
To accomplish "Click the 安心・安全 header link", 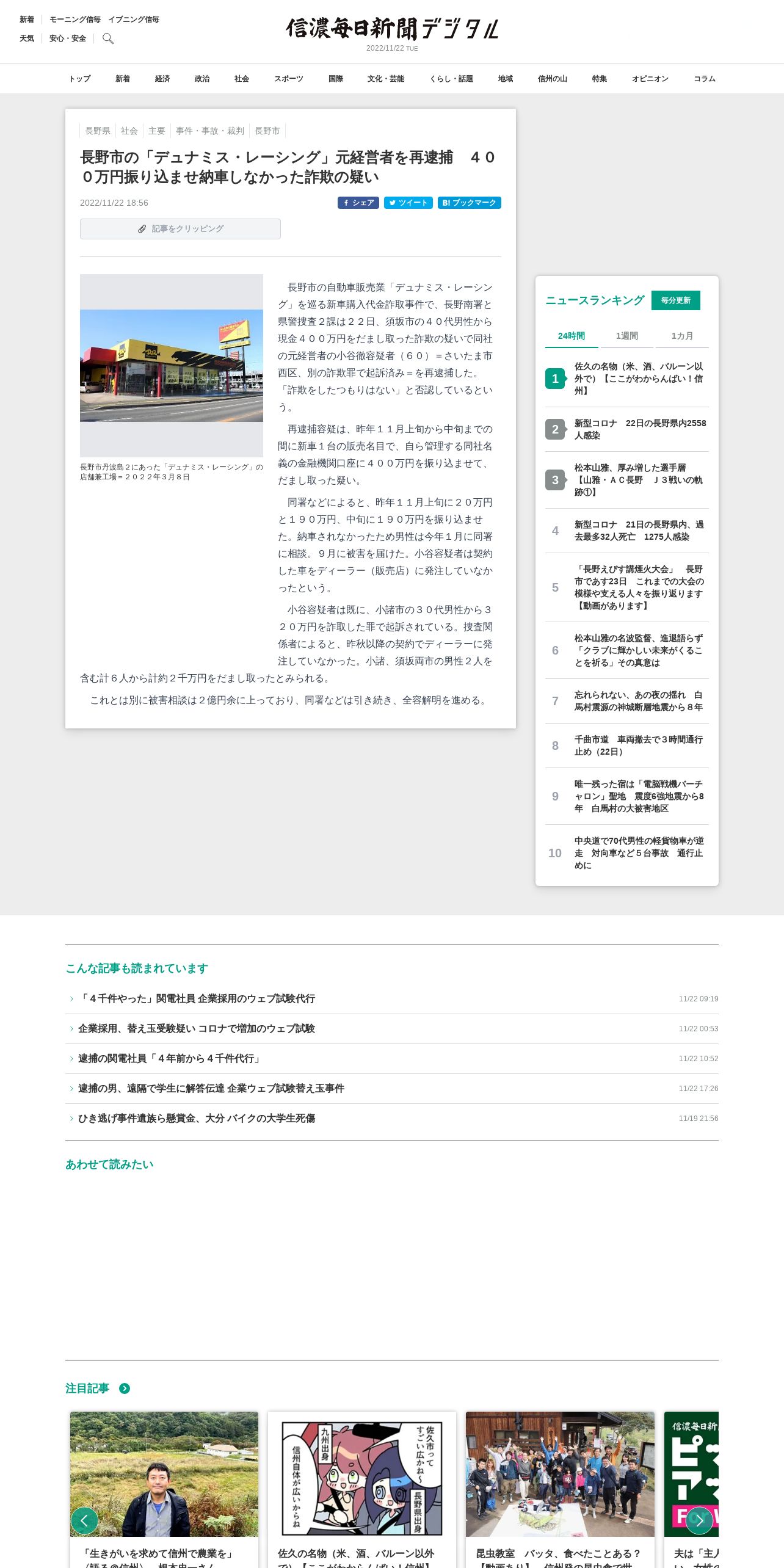I will coord(68,38).
